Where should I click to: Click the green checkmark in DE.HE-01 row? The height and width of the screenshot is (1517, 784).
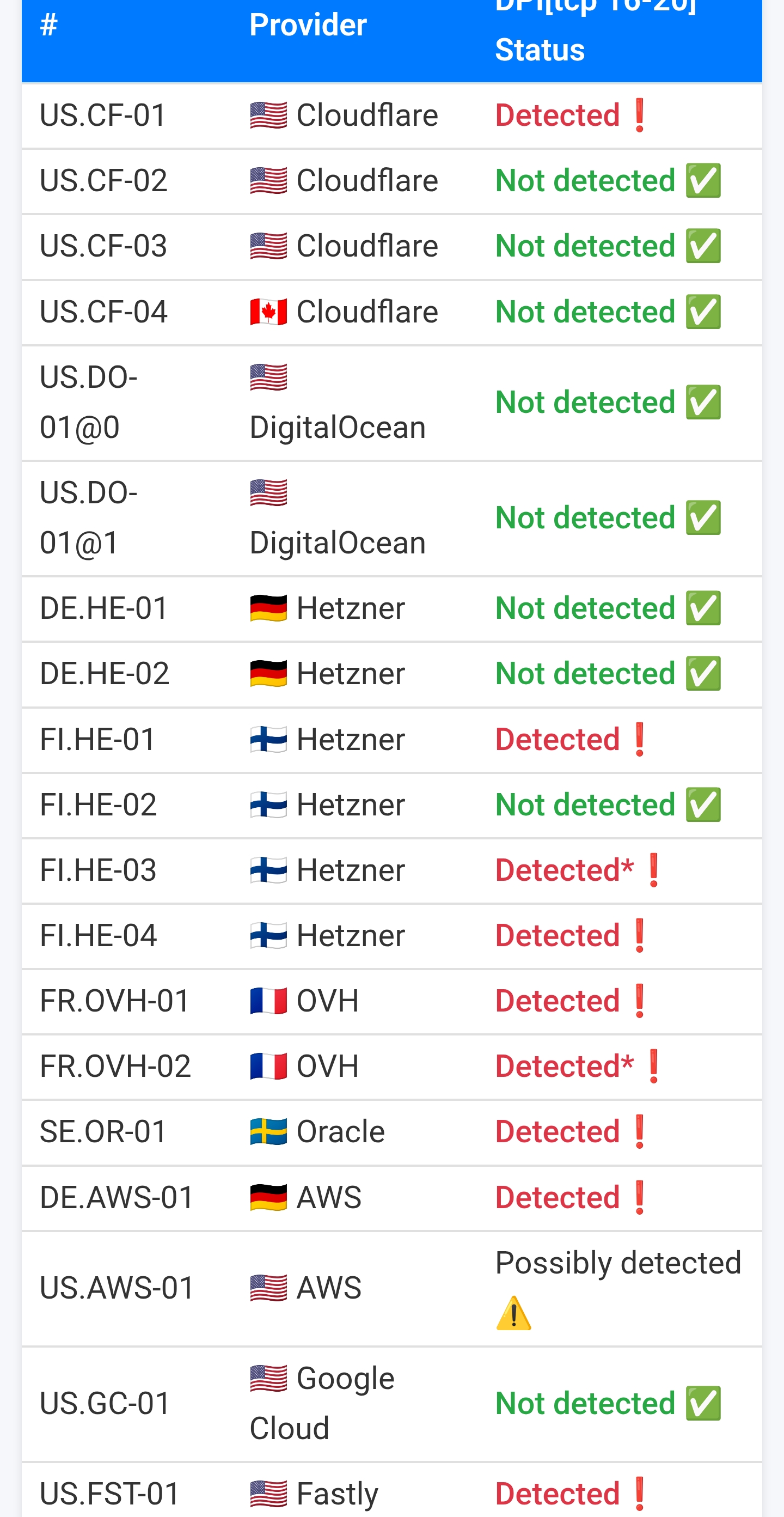(x=703, y=608)
